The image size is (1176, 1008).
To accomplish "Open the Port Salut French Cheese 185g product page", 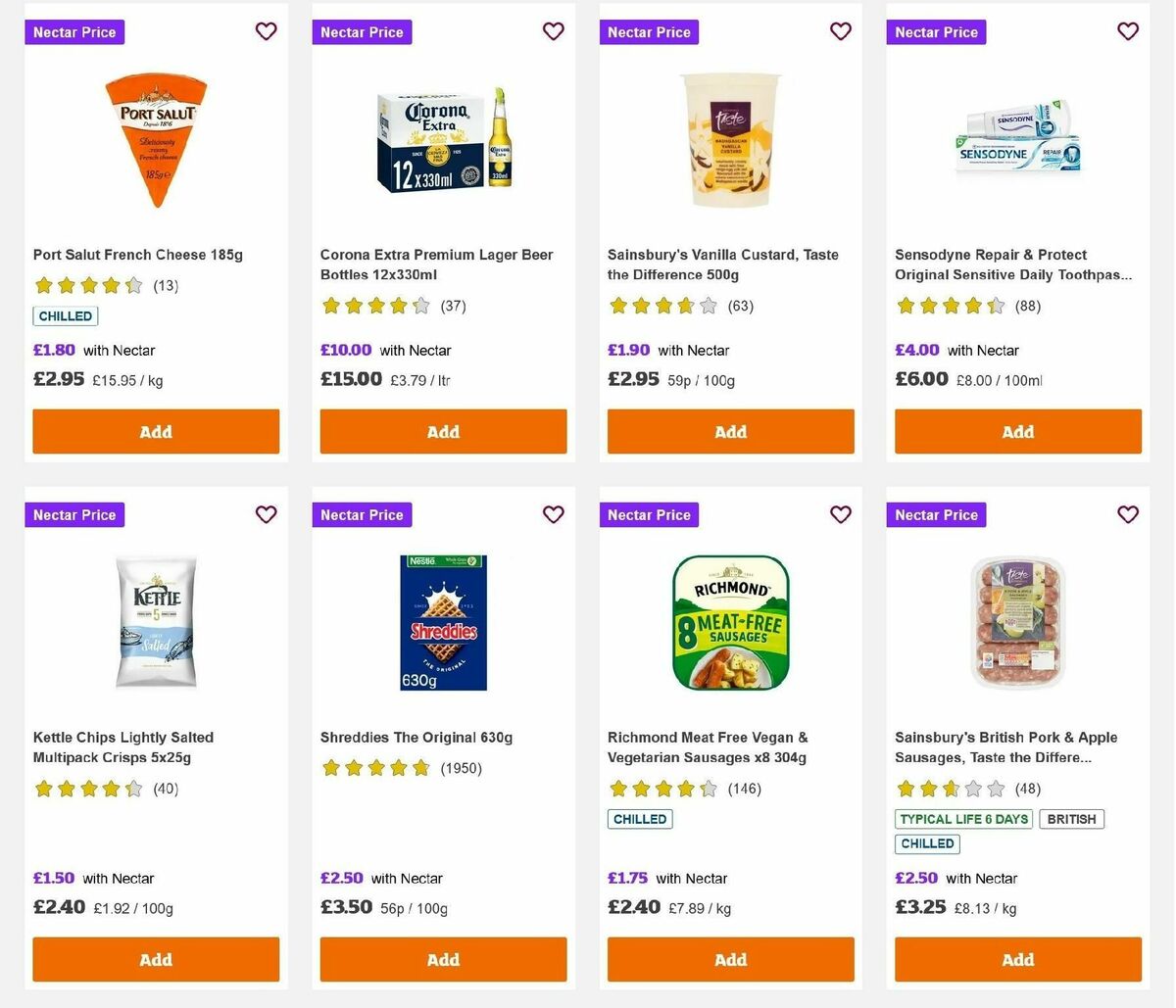I will pos(137,255).
